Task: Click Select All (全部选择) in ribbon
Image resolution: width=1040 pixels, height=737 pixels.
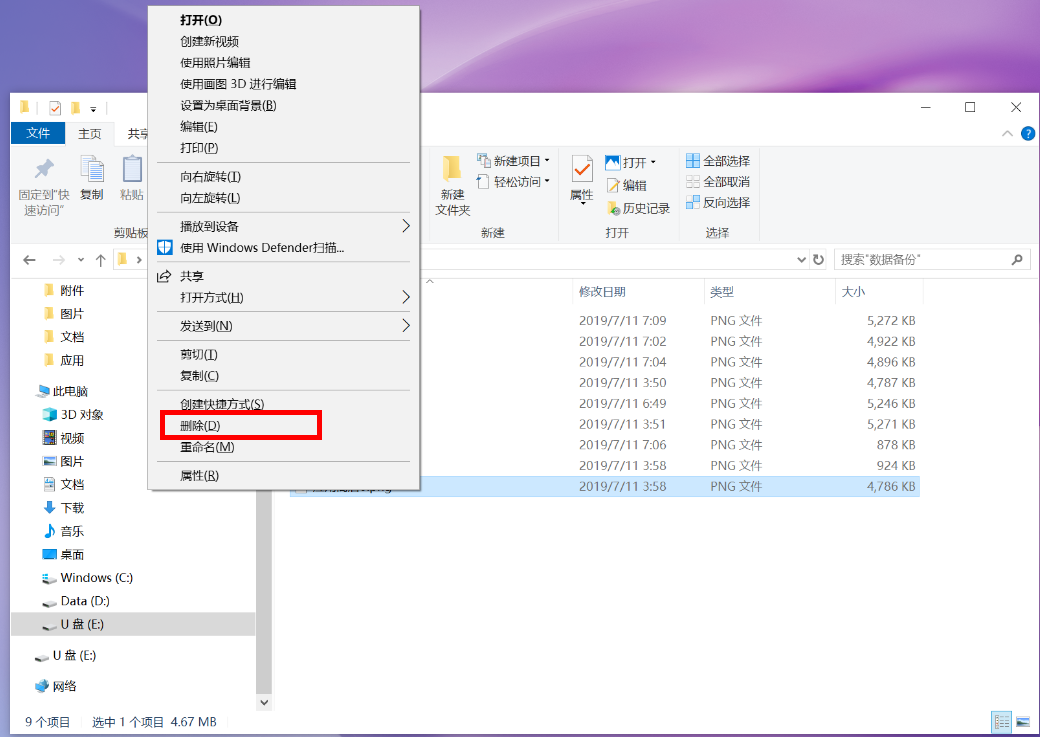Action: coord(718,161)
